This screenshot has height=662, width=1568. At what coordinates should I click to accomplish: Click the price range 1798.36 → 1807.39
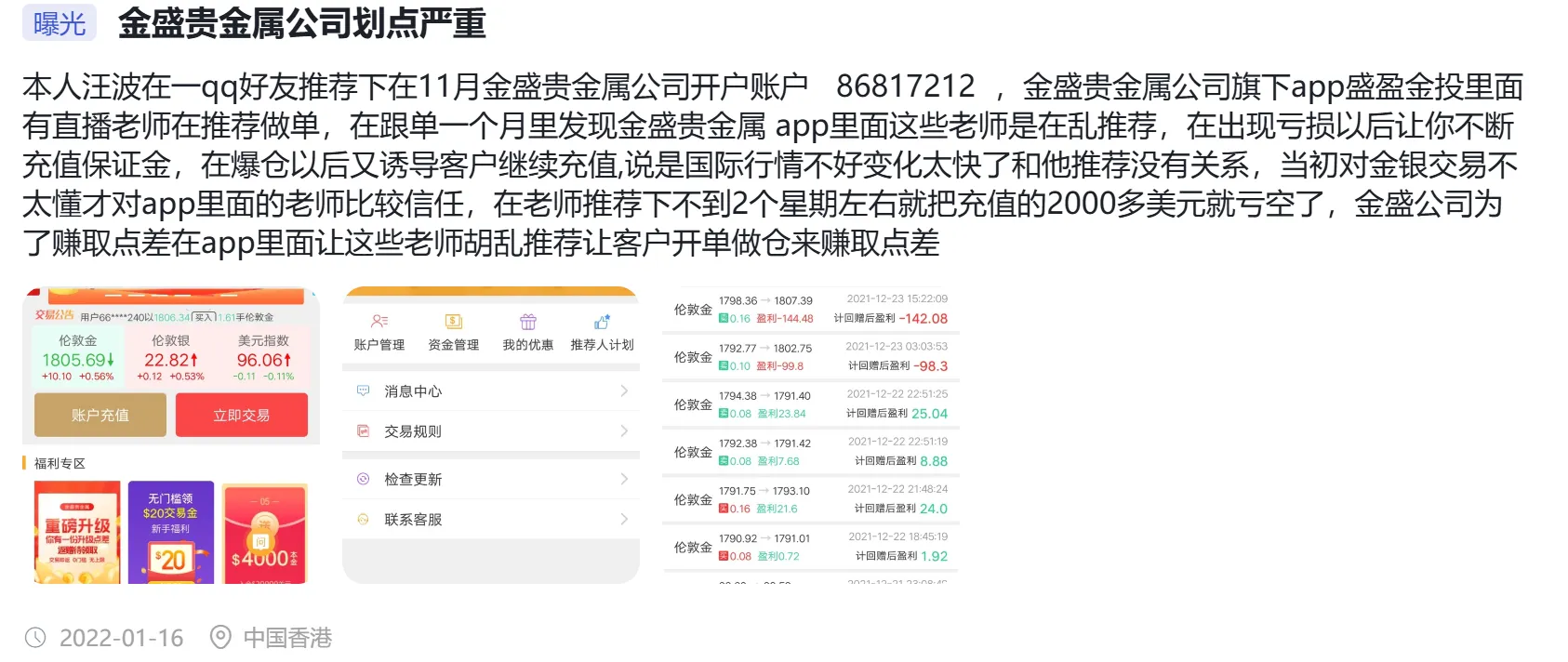tap(765, 300)
